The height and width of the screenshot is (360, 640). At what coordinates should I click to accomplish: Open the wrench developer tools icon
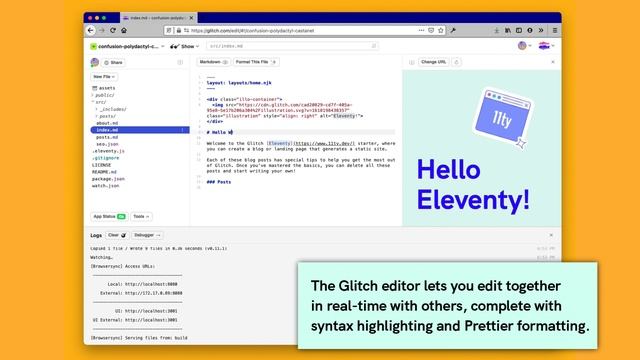click(x=453, y=30)
